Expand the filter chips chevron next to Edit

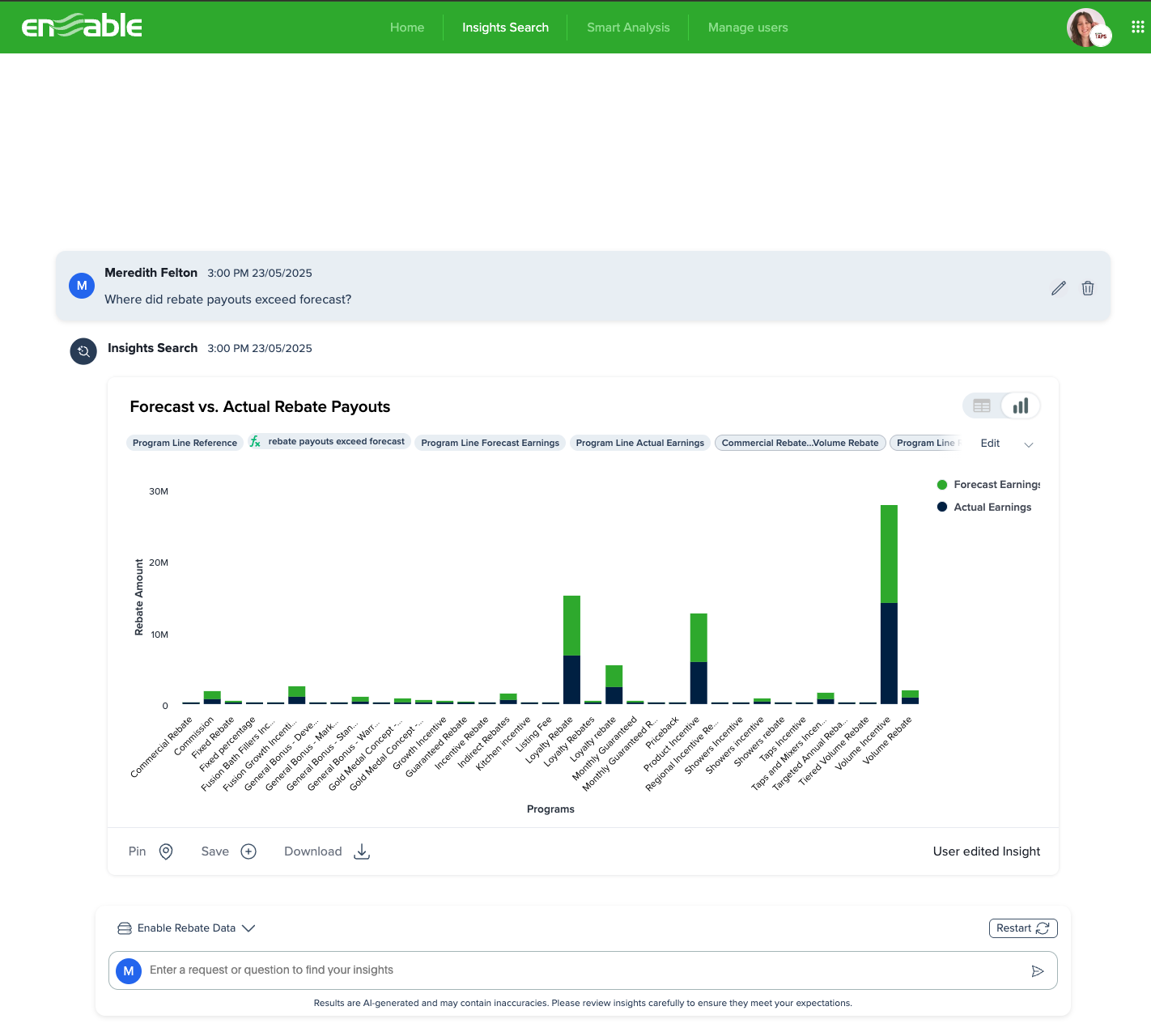1029,444
